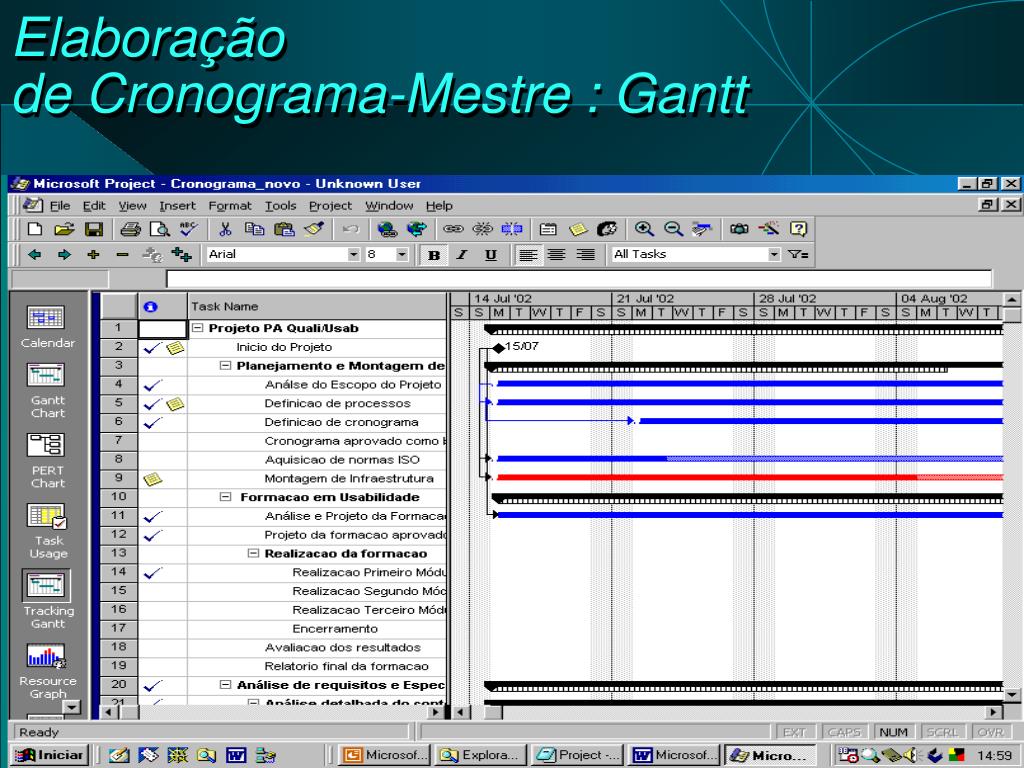Viewport: 1024px width, 768px height.
Task: Copy picture camera icon
Action: click(739, 229)
